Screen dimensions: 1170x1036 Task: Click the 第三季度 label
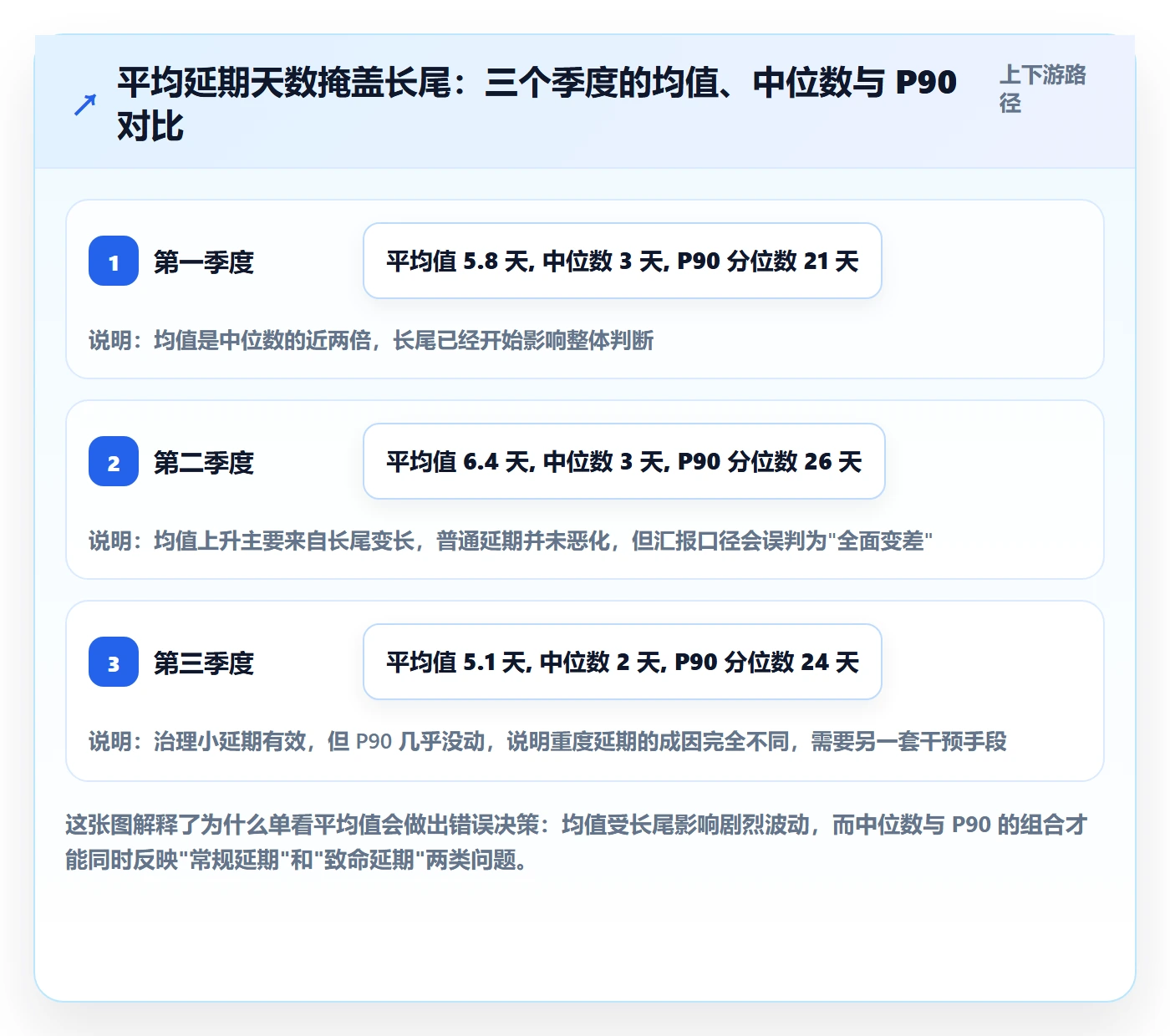204,663
